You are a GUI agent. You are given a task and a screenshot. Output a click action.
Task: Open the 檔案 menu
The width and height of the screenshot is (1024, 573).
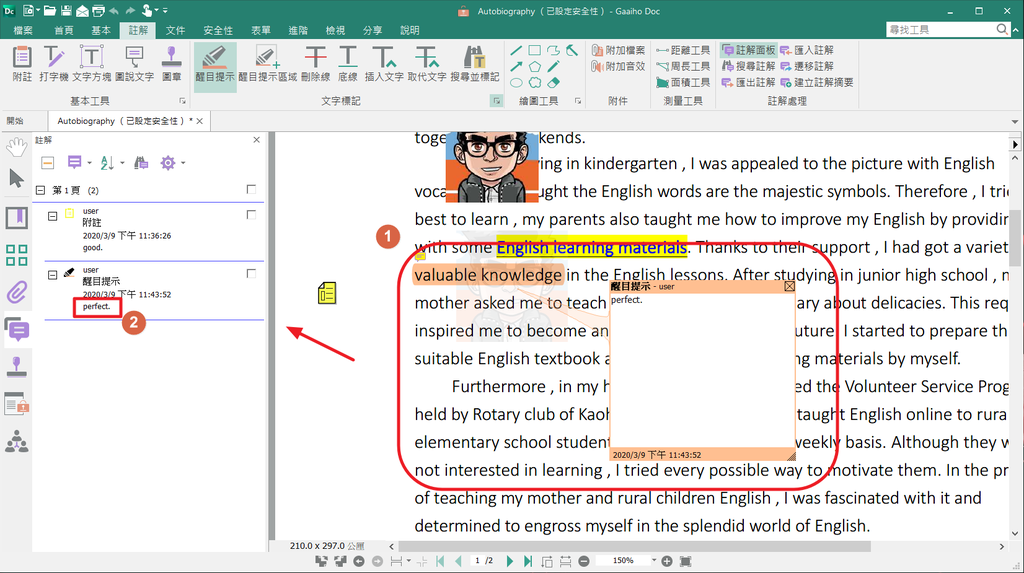(x=21, y=30)
